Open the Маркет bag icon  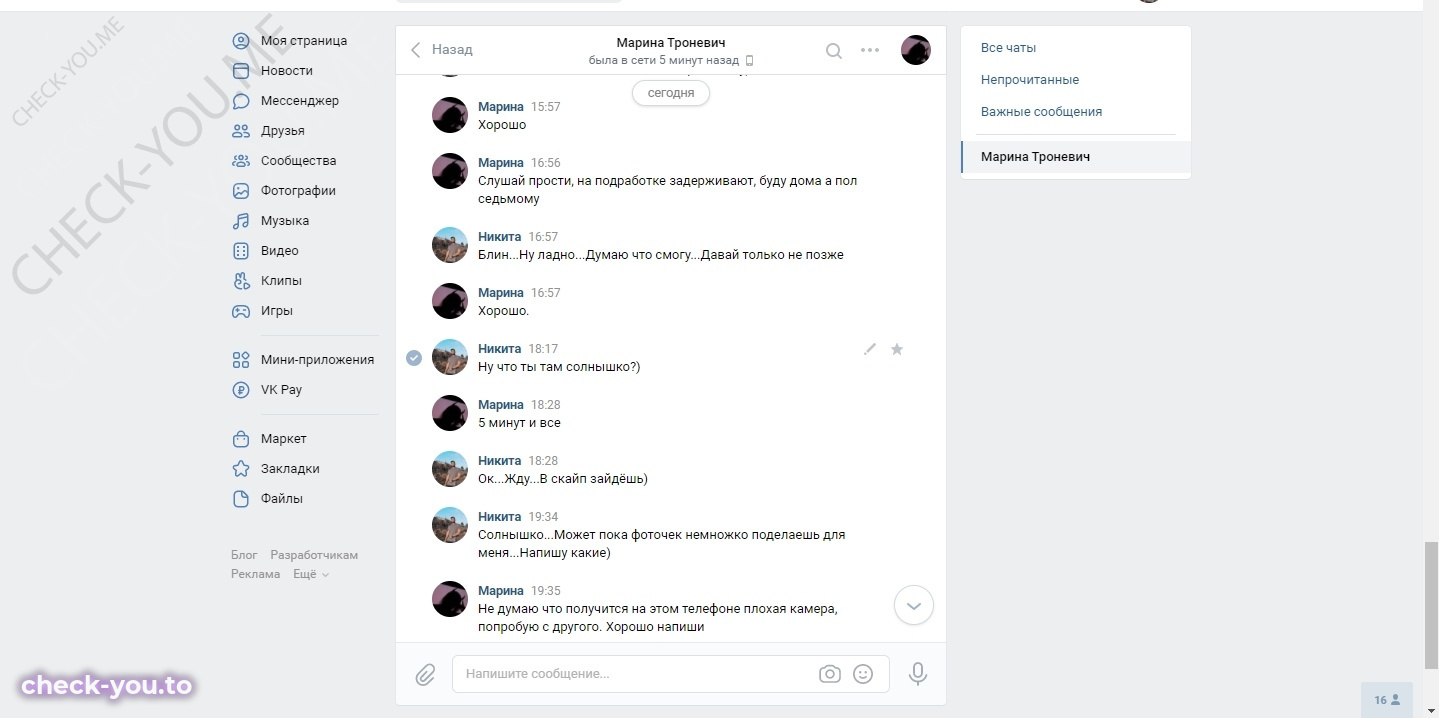click(x=241, y=439)
